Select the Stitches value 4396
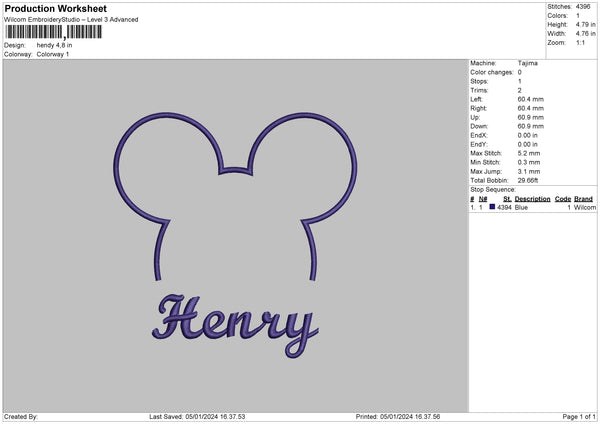 [582, 6]
